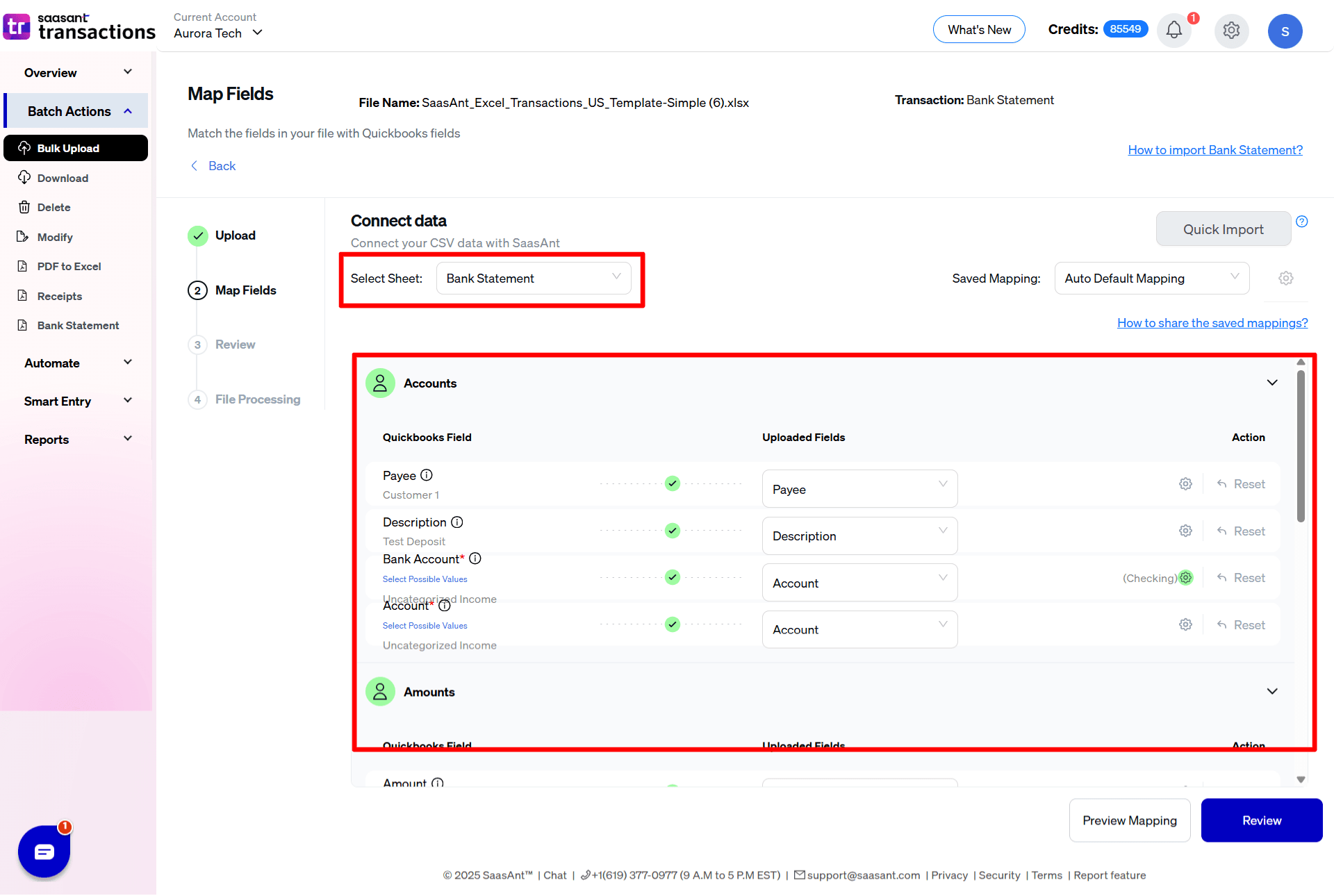Click the Modify pencil icon

tap(23, 237)
